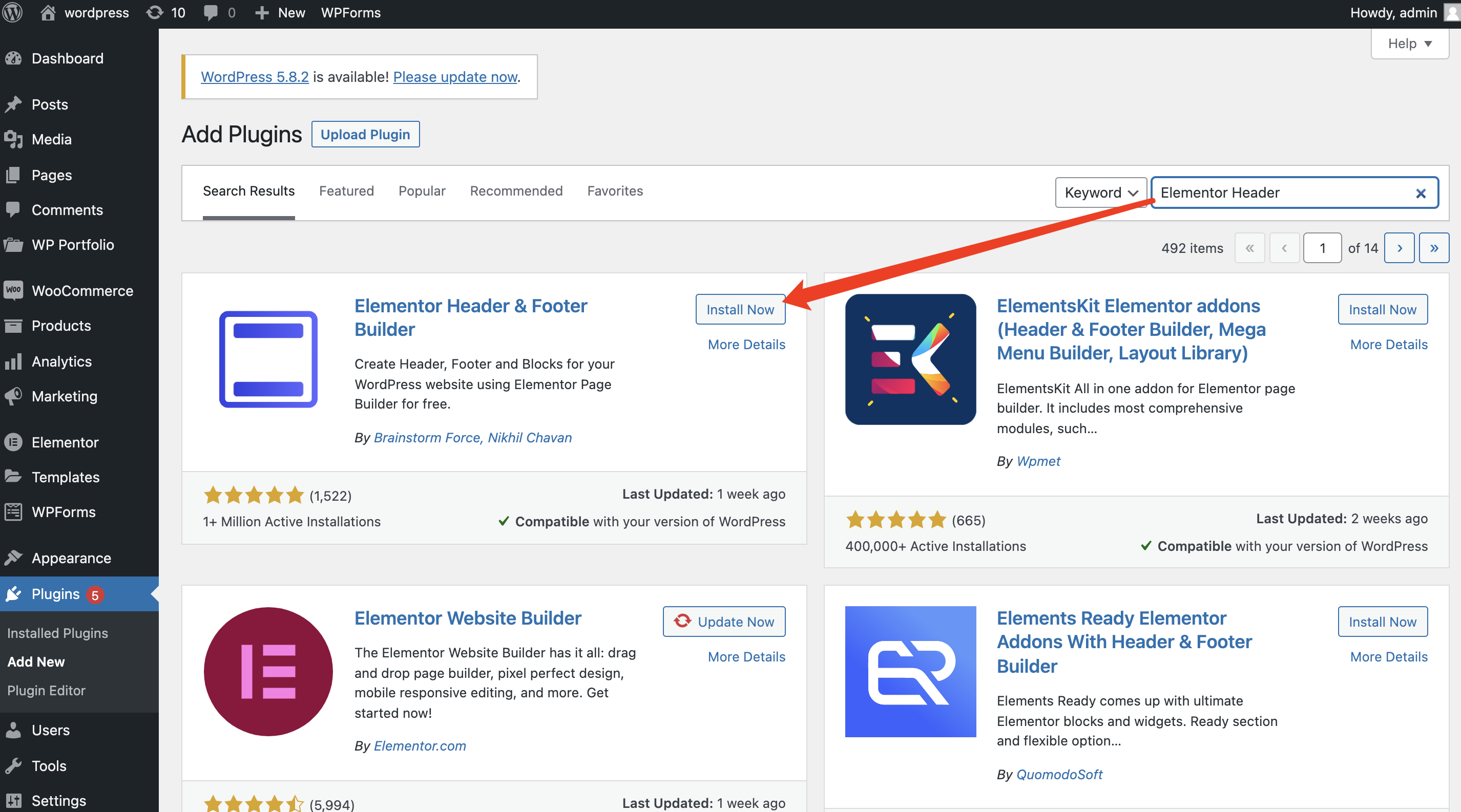1461x812 pixels.
Task: Switch to Search Results tab
Action: (248, 191)
